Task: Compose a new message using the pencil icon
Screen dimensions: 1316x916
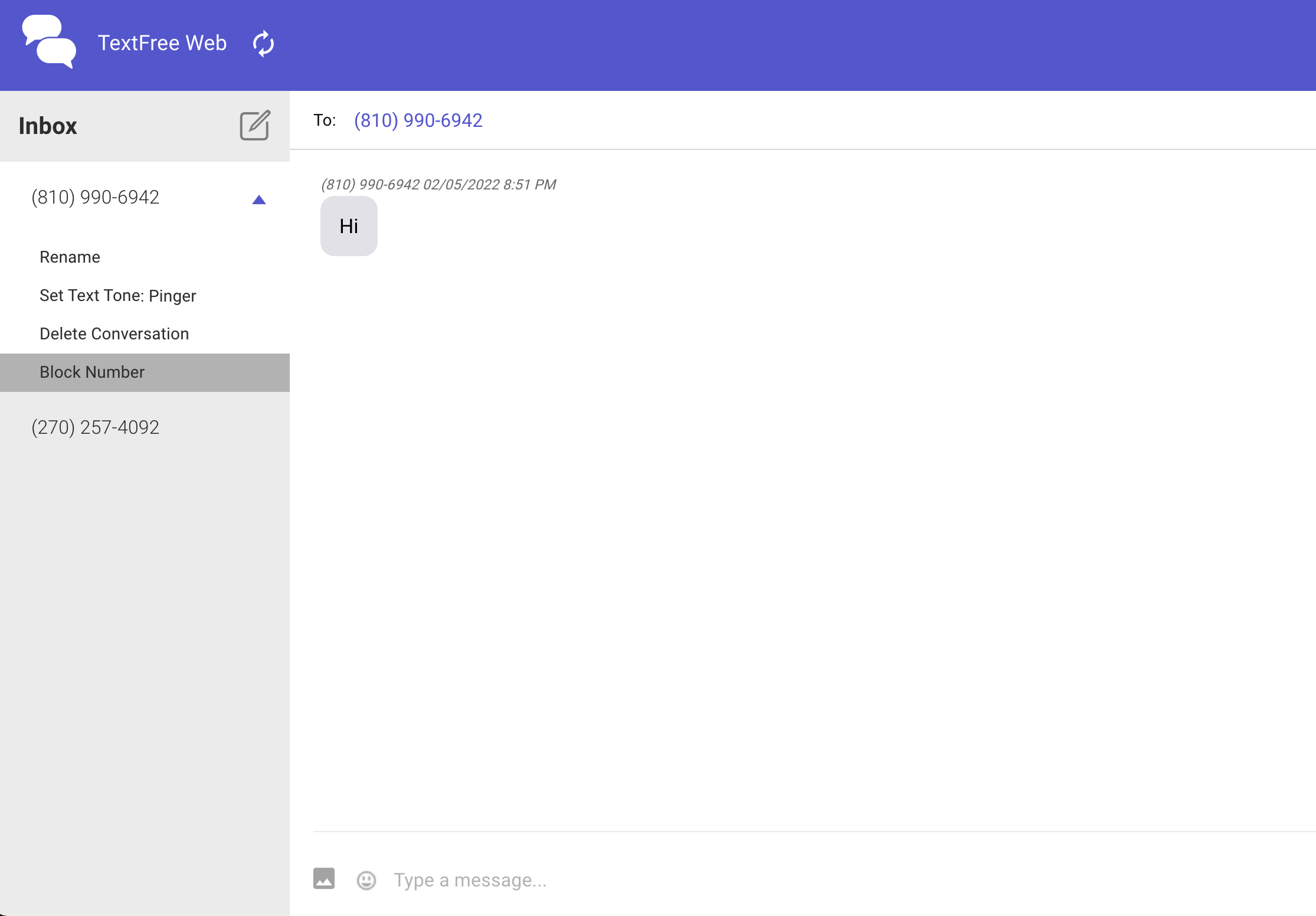Action: click(x=255, y=125)
